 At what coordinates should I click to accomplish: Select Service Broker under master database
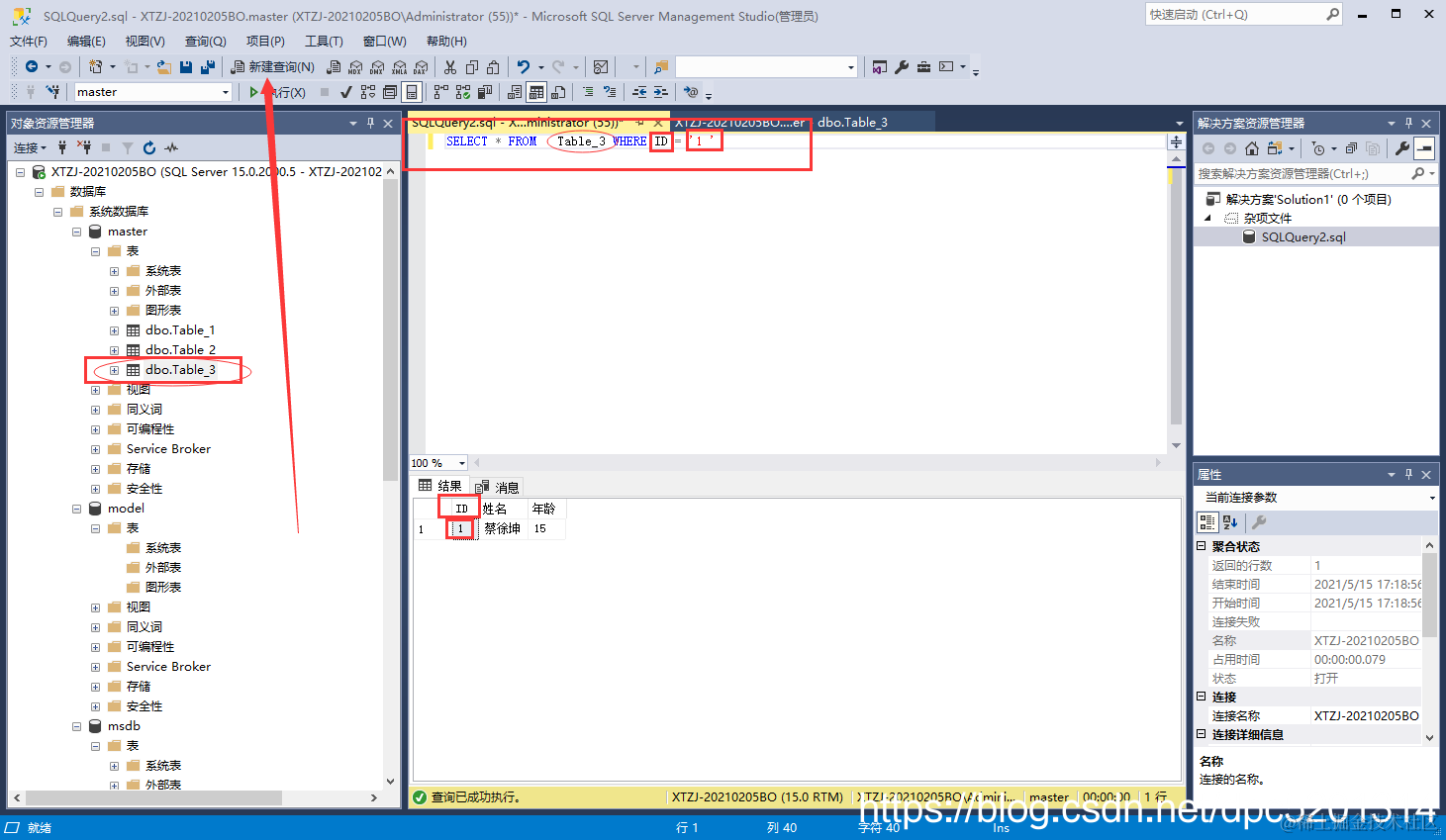[x=168, y=449]
